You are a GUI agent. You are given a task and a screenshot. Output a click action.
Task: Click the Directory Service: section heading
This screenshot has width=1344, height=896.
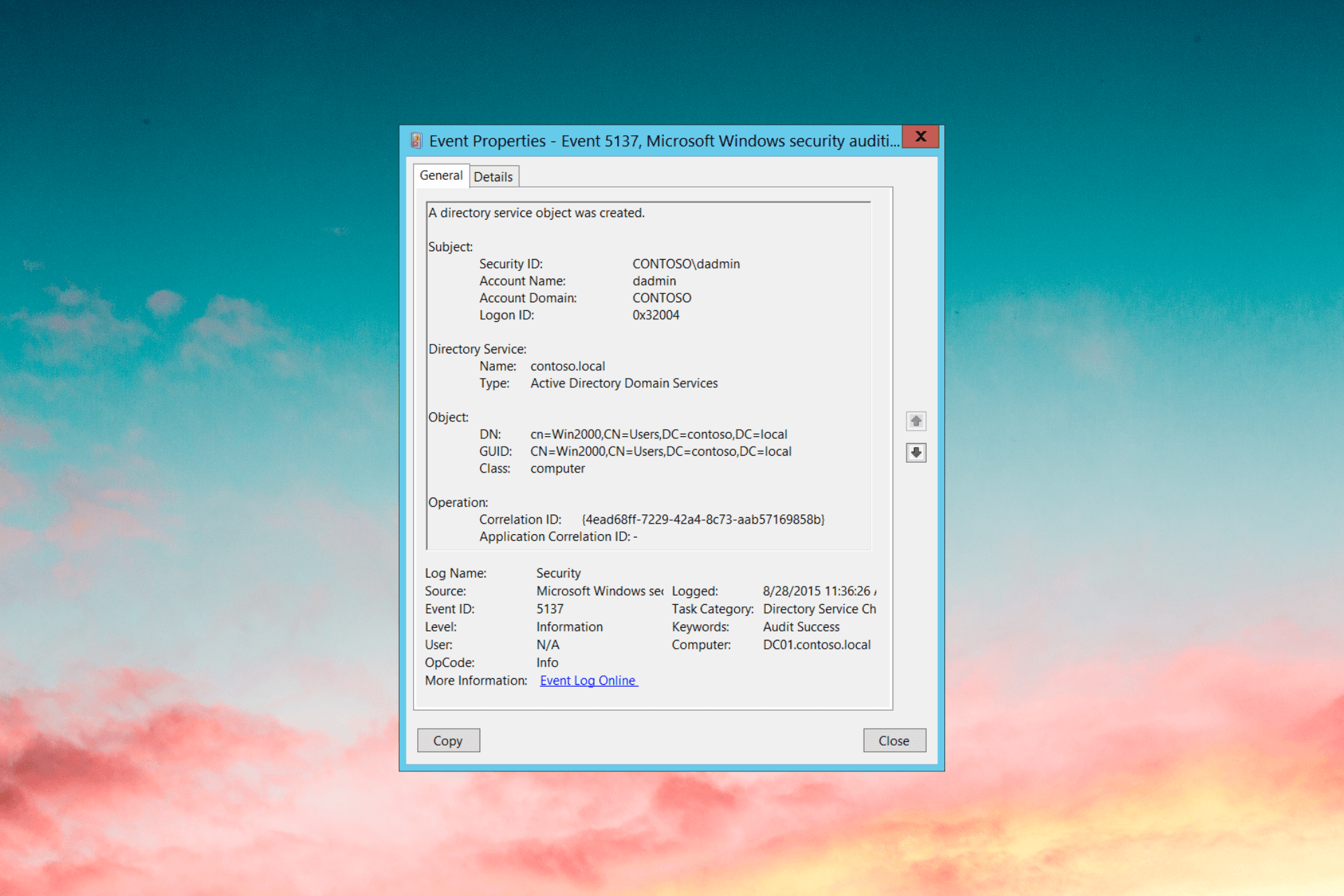tap(477, 349)
